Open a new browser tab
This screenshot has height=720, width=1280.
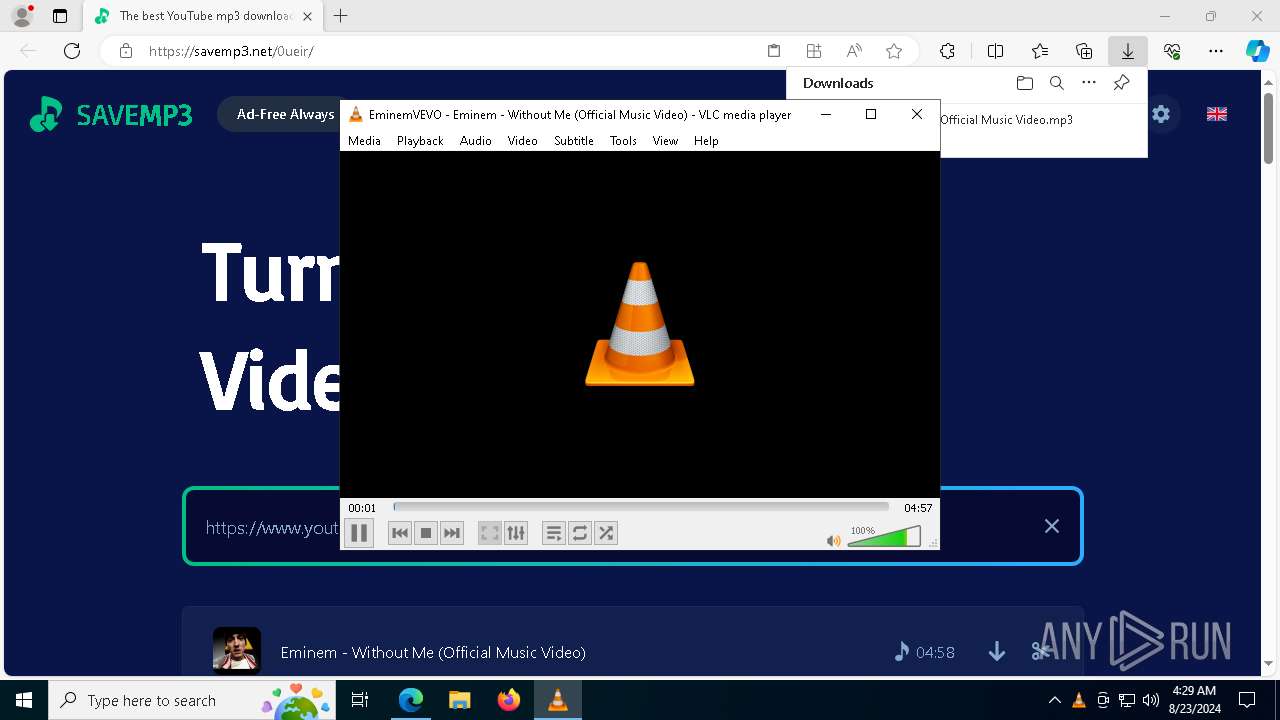pos(341,16)
